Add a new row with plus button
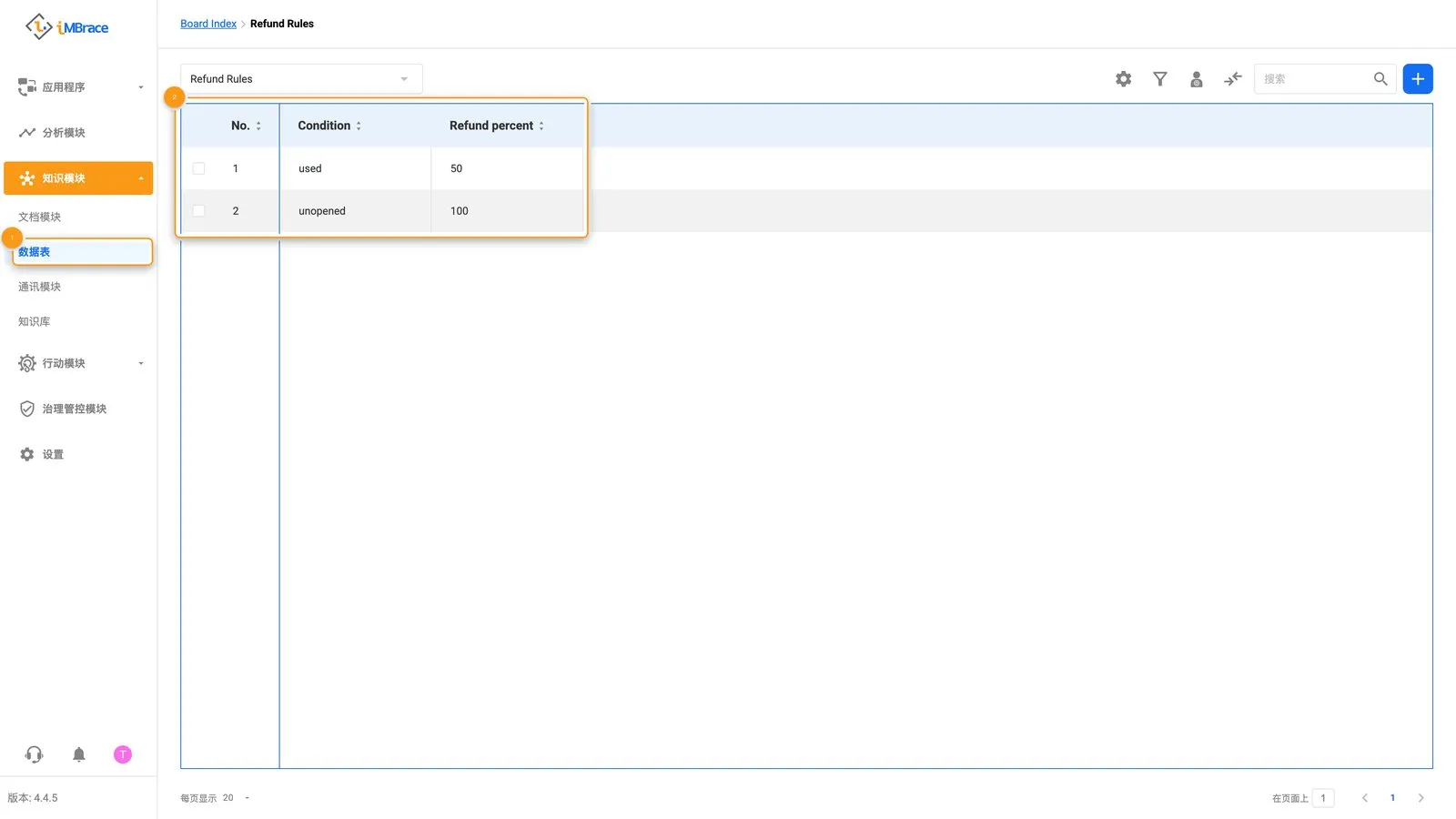1456x819 pixels. point(1418,79)
